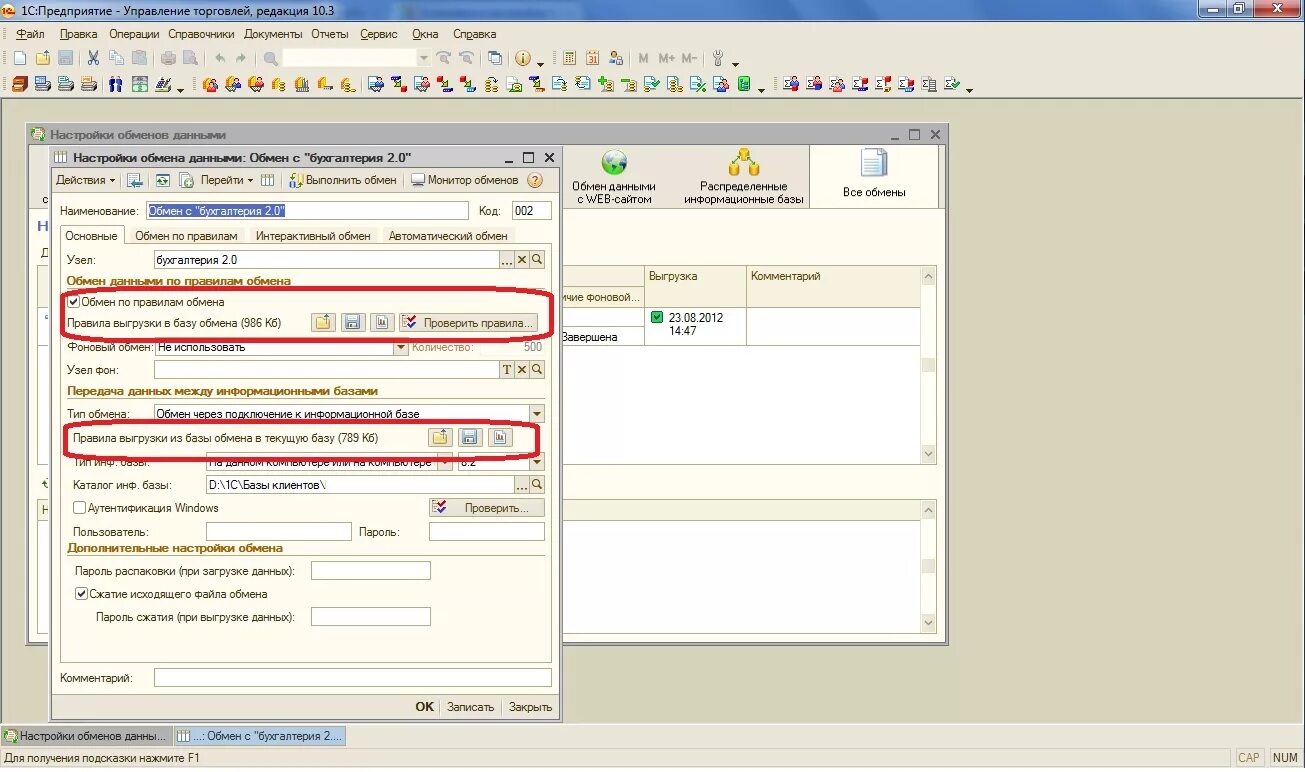The image size is (1305, 772).
Task: Open the Сервис menu
Action: 378,34
